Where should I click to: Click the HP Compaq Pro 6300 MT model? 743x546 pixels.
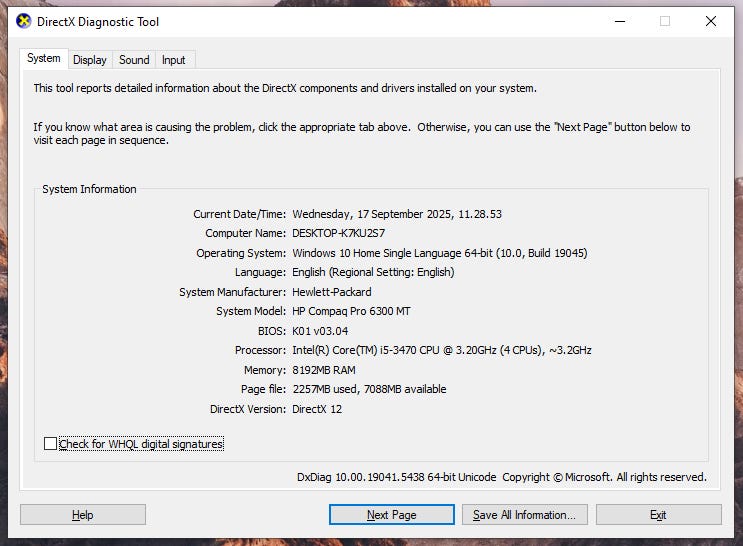(351, 311)
